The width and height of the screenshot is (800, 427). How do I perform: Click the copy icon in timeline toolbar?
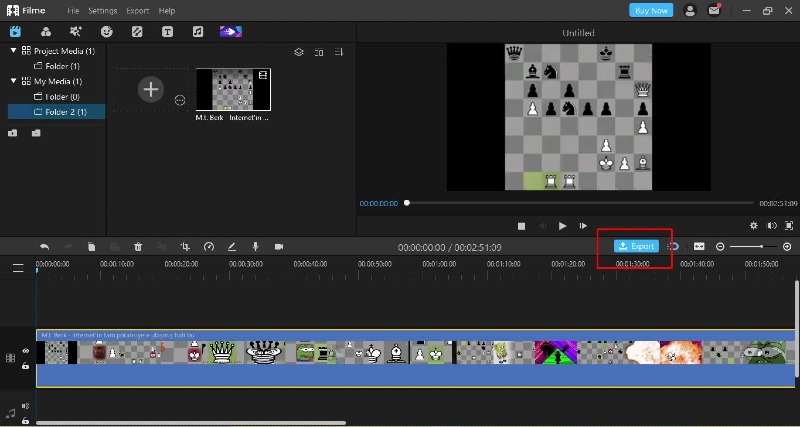pos(91,247)
